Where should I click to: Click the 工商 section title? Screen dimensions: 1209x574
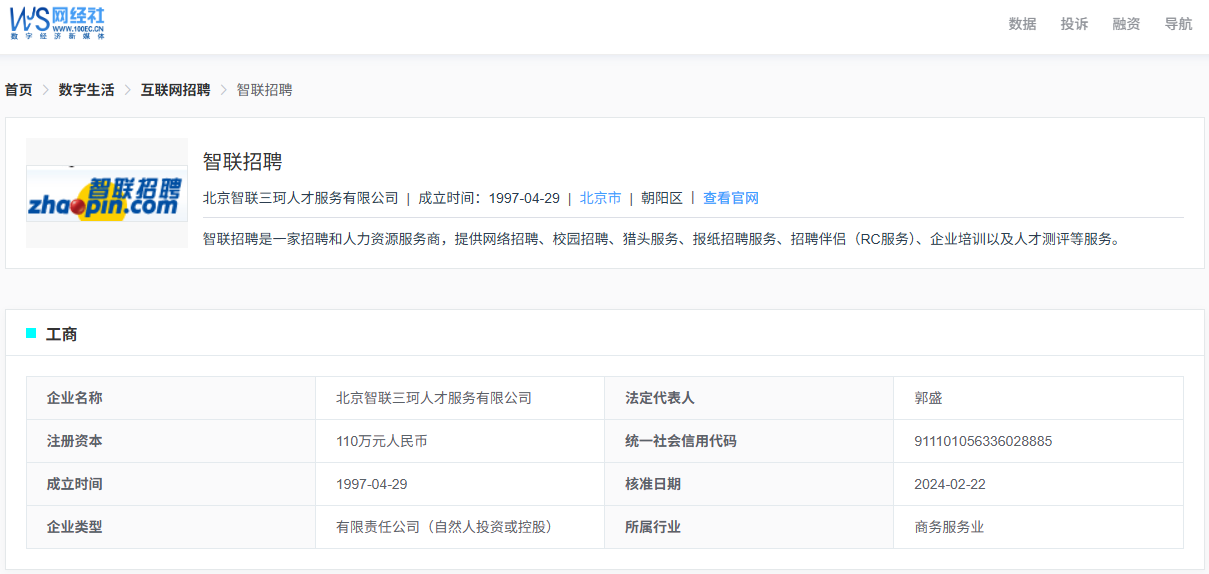click(62, 334)
